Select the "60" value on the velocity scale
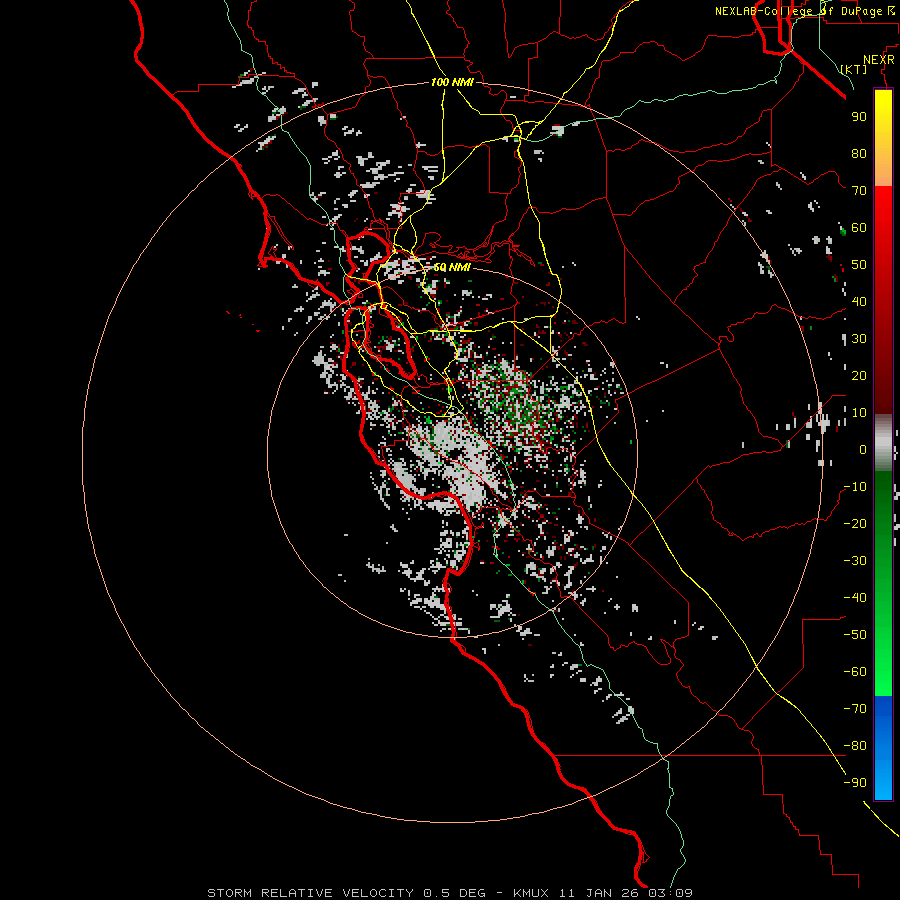The image size is (900, 900). pos(859,228)
